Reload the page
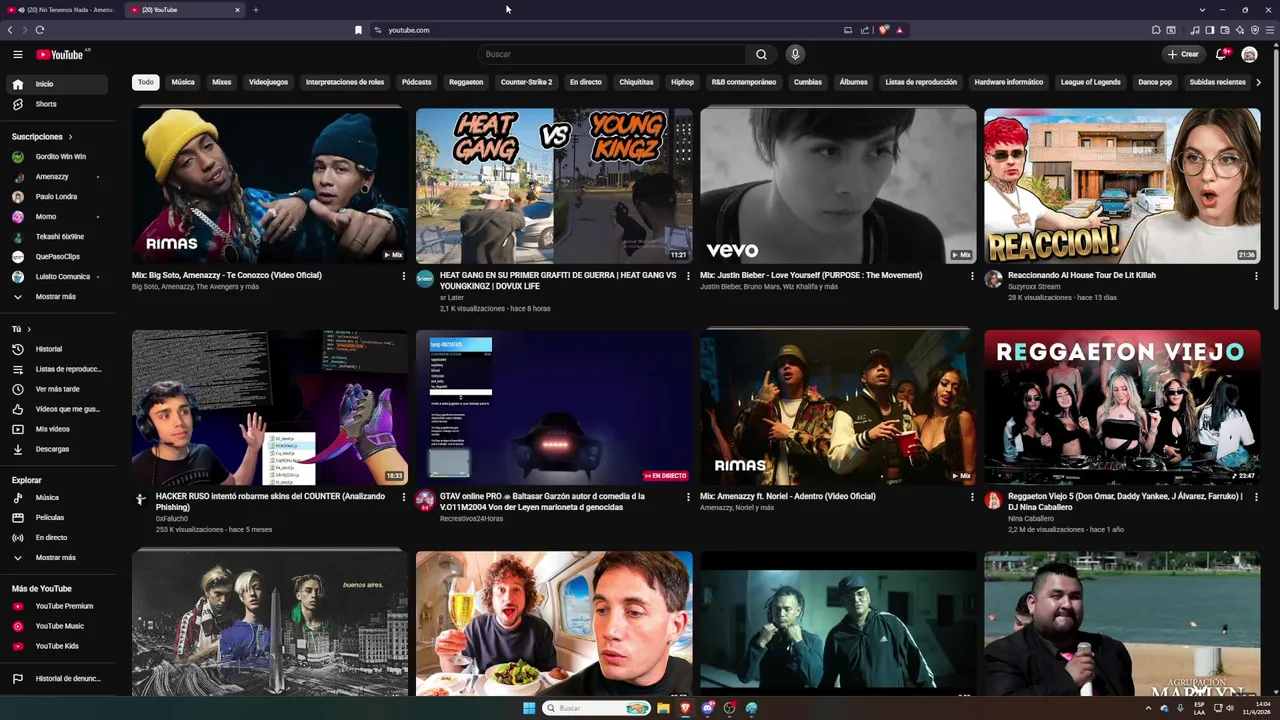This screenshot has height=720, width=1280. [39, 30]
